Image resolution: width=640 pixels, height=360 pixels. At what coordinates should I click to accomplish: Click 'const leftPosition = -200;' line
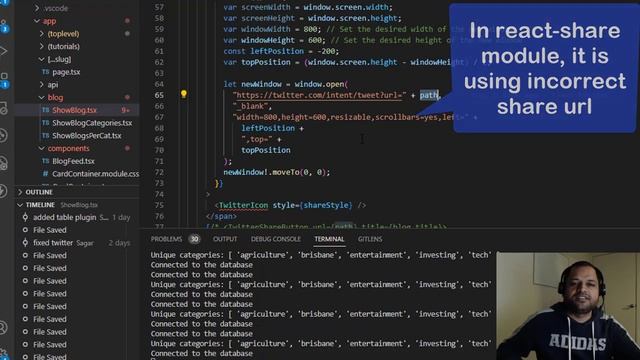click(x=281, y=51)
